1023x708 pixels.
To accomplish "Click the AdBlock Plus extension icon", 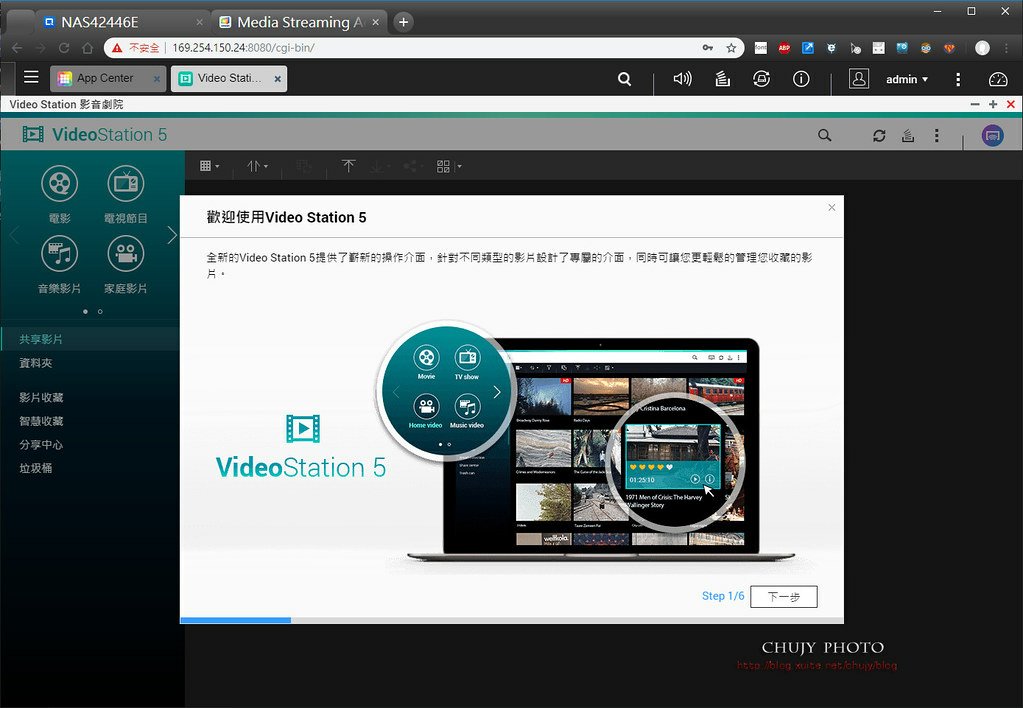I will coord(784,48).
